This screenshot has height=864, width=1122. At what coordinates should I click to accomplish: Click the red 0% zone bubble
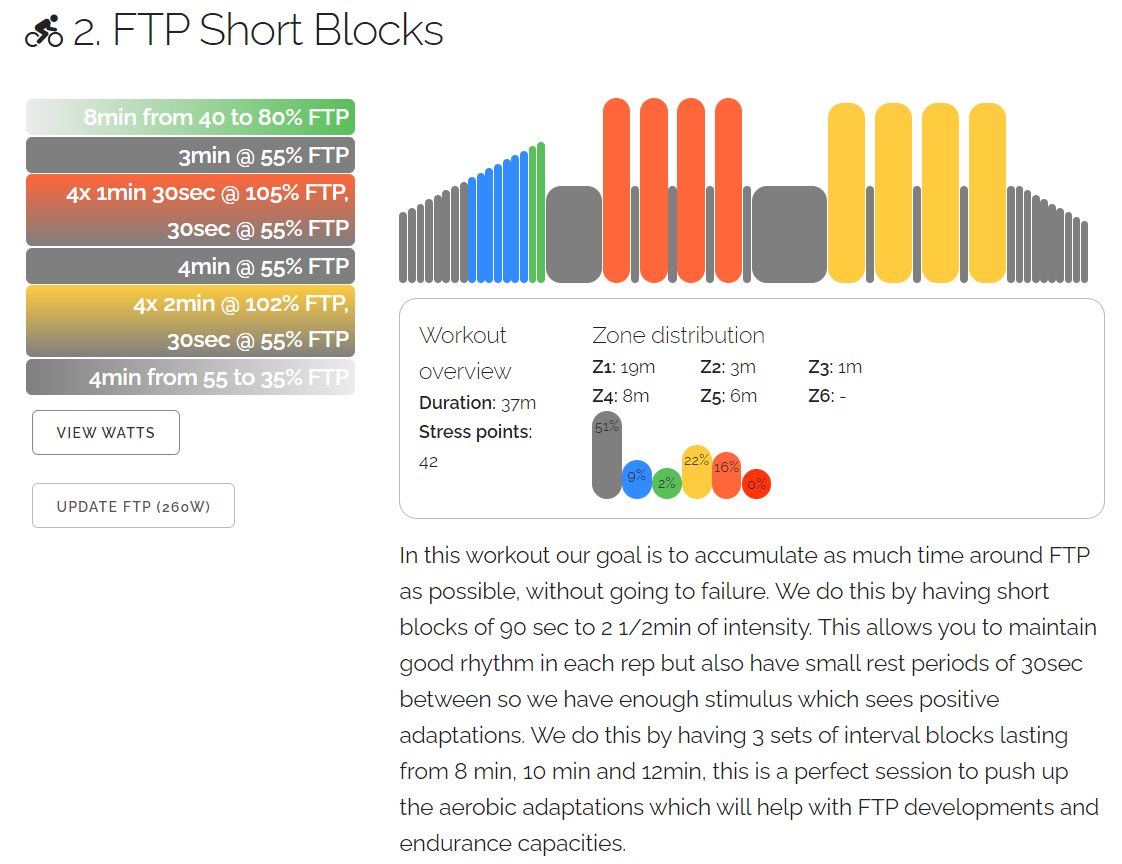[x=756, y=484]
